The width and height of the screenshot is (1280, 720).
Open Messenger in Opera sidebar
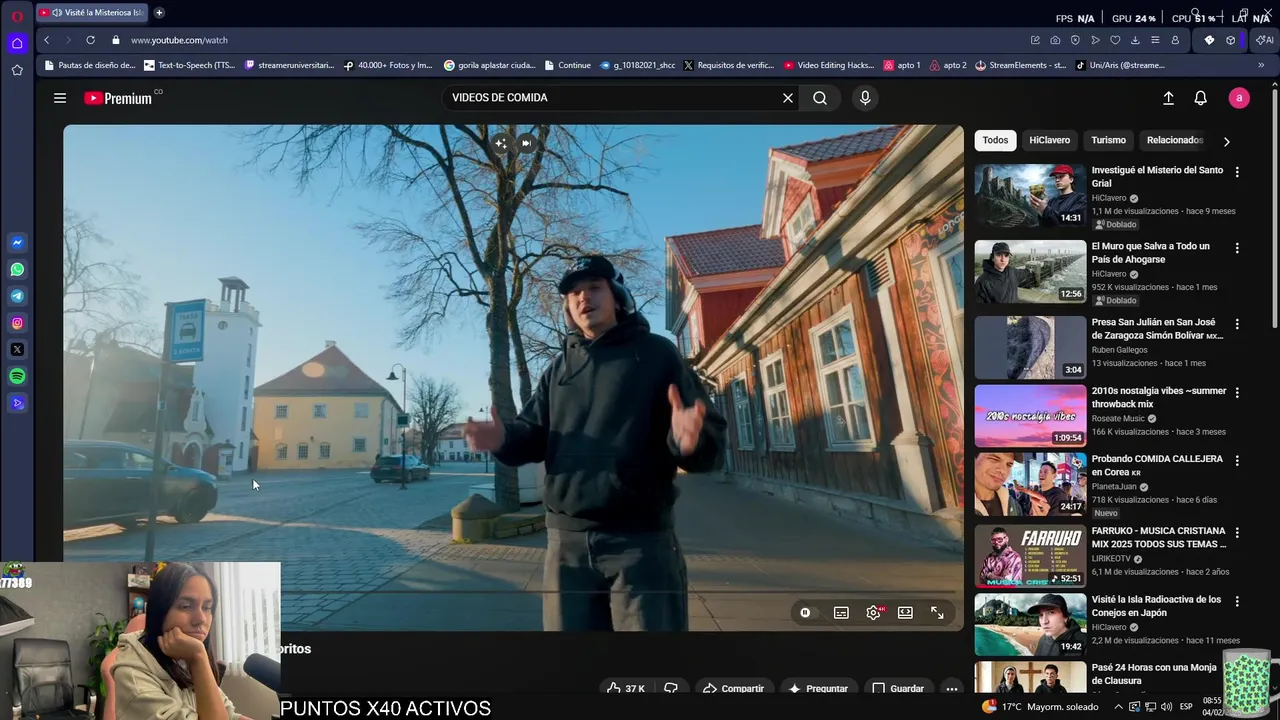coord(17,243)
